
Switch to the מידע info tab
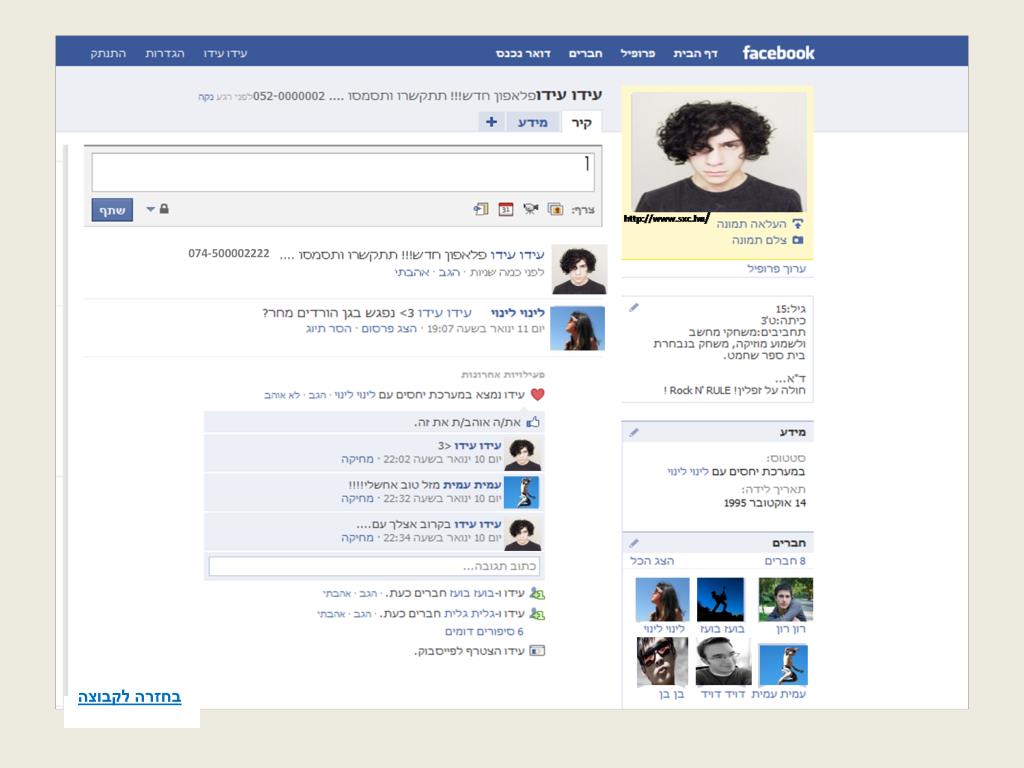(x=533, y=122)
